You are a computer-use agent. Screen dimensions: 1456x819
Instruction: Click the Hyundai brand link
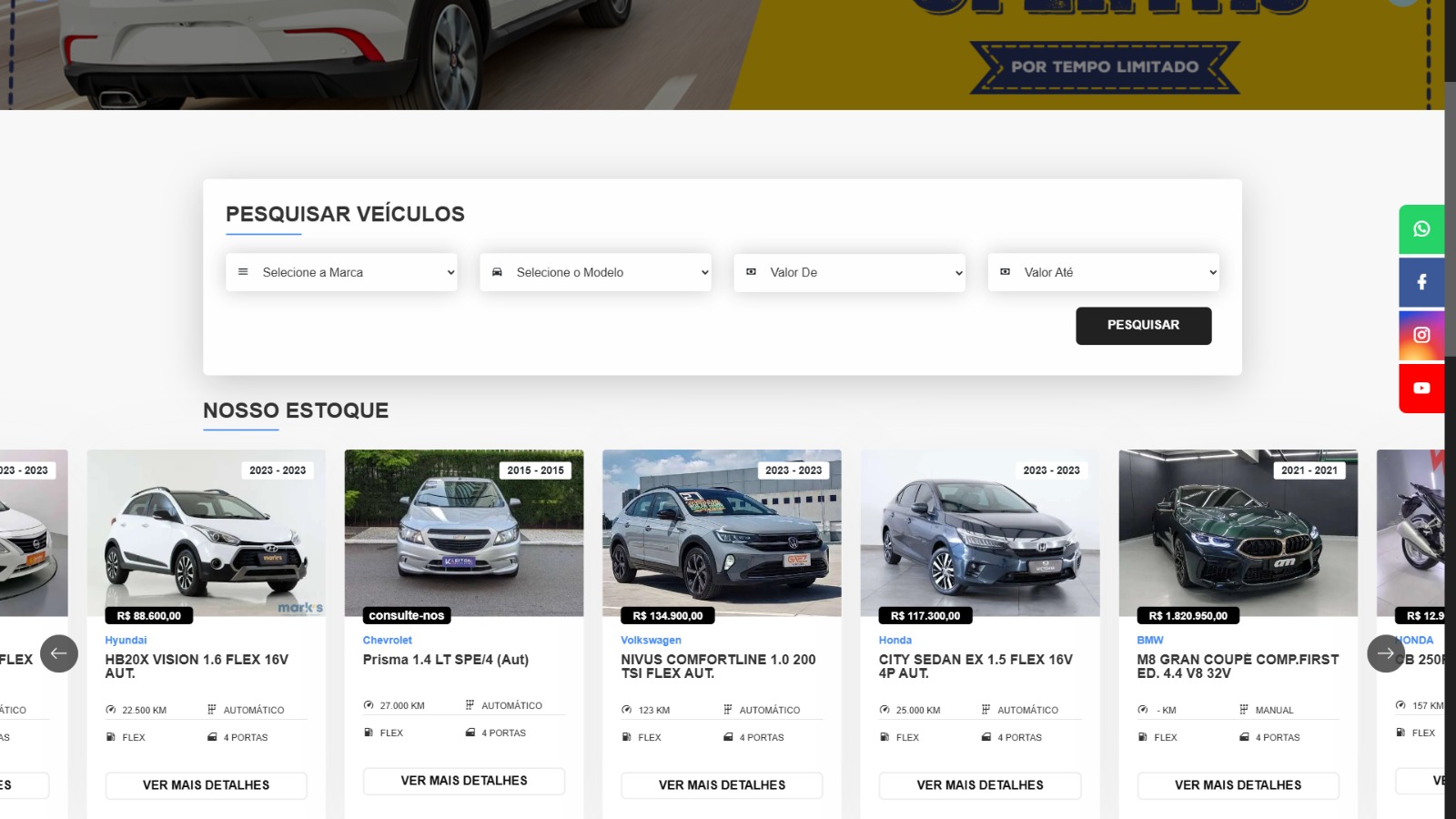tap(126, 641)
